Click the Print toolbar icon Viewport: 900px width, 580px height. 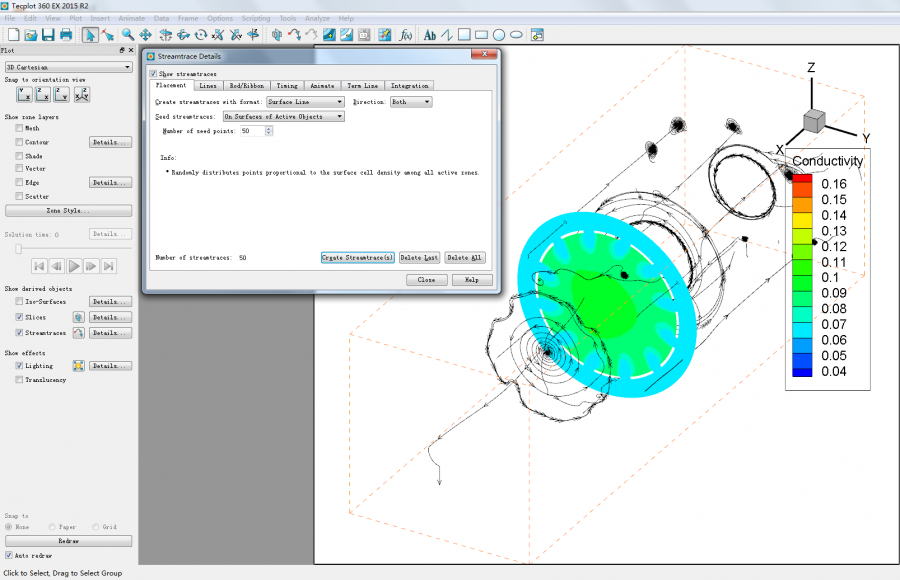click(x=65, y=35)
